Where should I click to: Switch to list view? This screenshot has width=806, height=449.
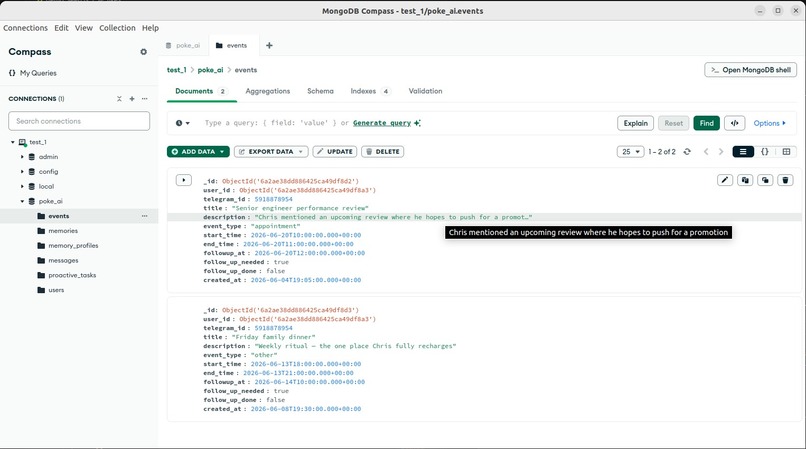(x=743, y=152)
